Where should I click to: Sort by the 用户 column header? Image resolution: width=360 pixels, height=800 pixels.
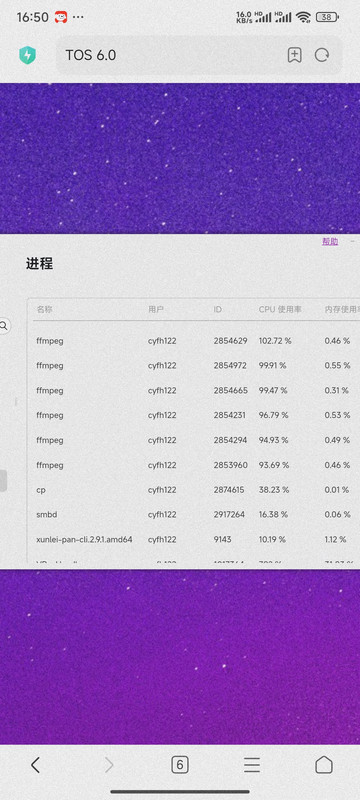click(x=156, y=309)
